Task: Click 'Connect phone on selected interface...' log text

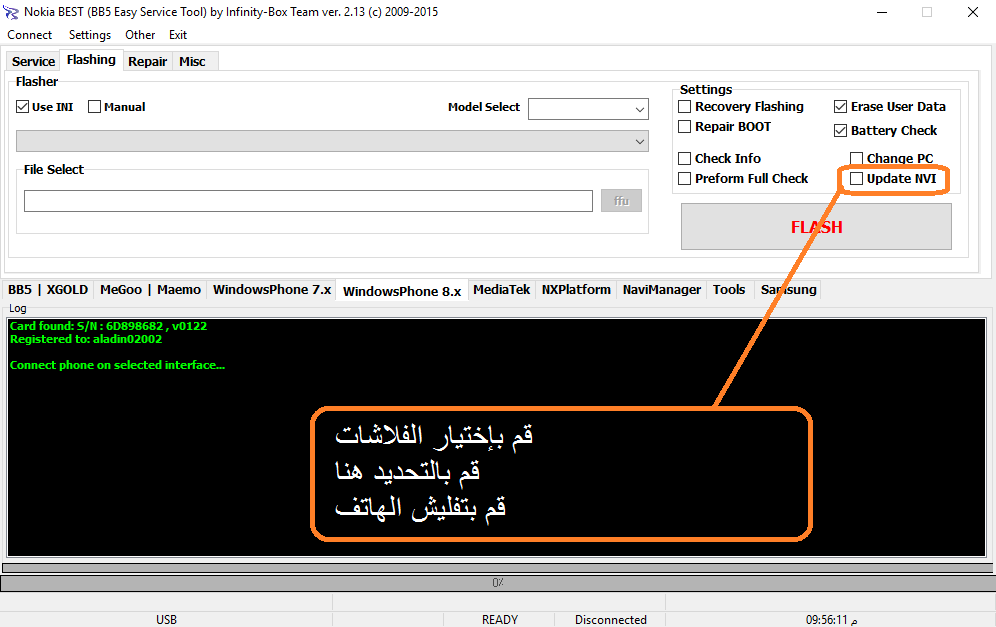Action: tap(117, 365)
